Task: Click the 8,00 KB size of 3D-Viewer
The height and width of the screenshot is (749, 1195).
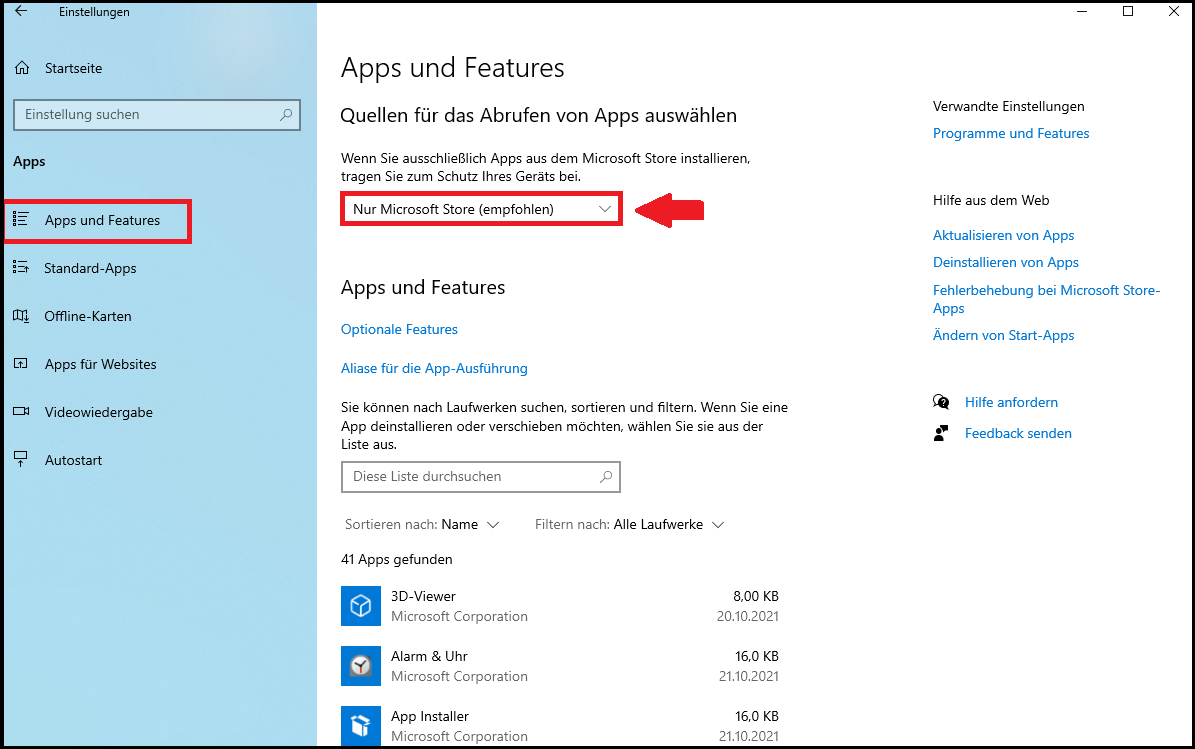Action: tap(756, 596)
